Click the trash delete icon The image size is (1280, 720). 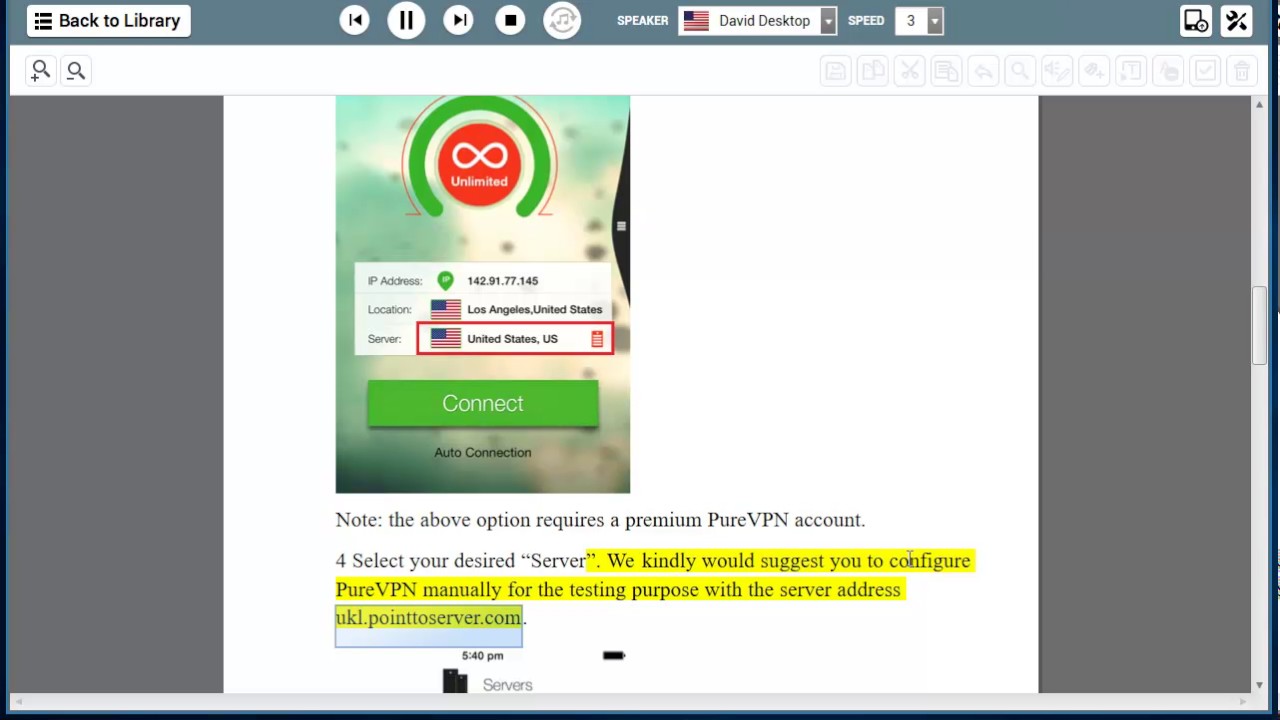tap(1242, 71)
